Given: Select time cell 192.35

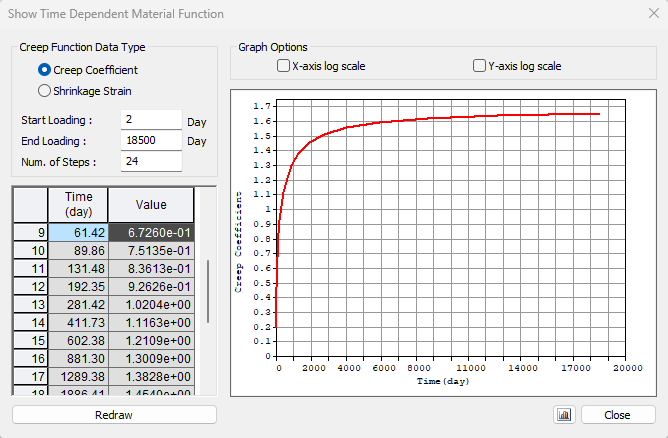Looking at the screenshot, I should 78,286.
